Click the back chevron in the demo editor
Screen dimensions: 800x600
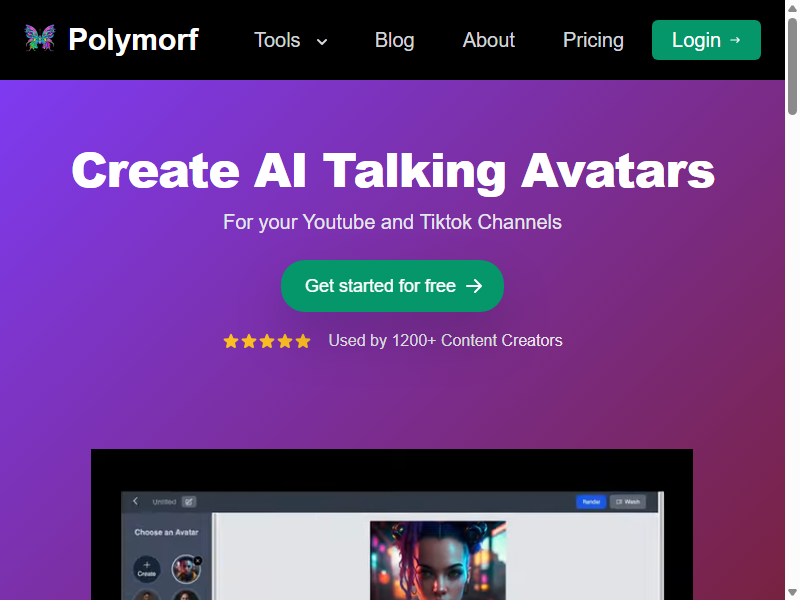point(135,501)
